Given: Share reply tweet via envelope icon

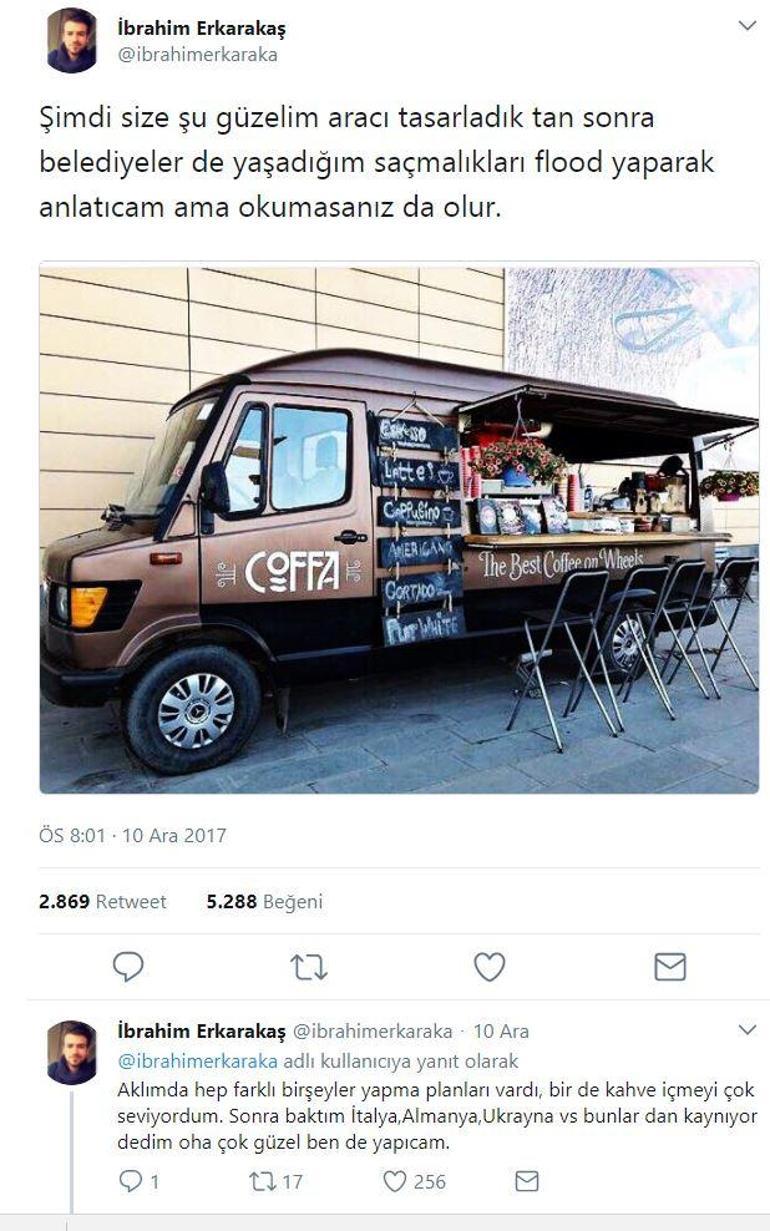Looking at the screenshot, I should [526, 1181].
